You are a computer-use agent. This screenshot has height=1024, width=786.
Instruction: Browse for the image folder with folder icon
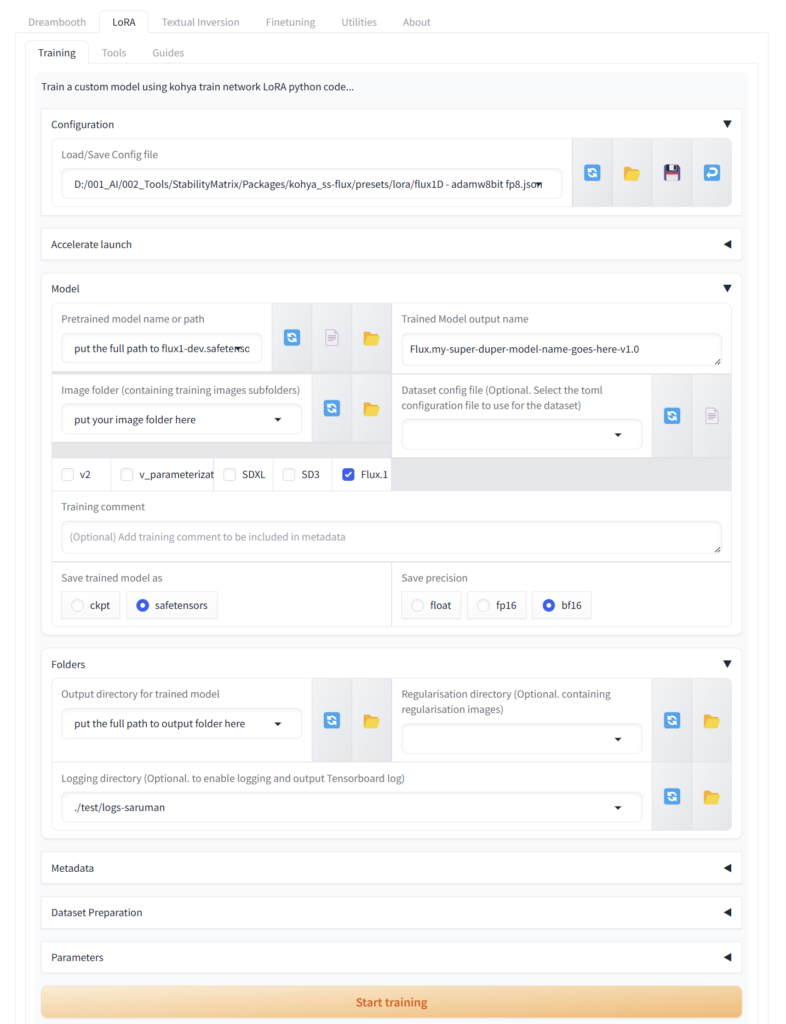pos(371,408)
